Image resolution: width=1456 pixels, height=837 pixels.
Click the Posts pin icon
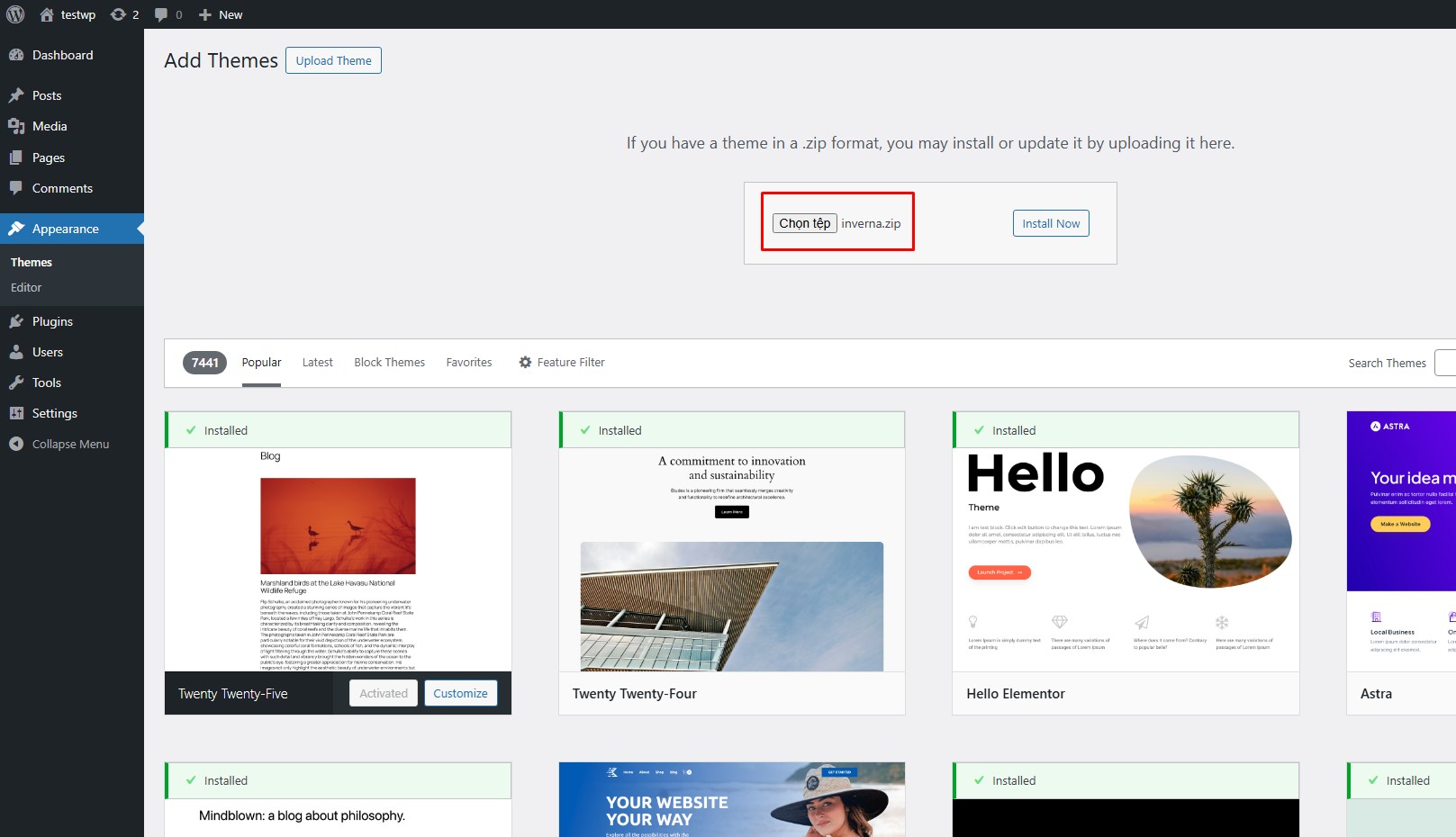(16, 95)
